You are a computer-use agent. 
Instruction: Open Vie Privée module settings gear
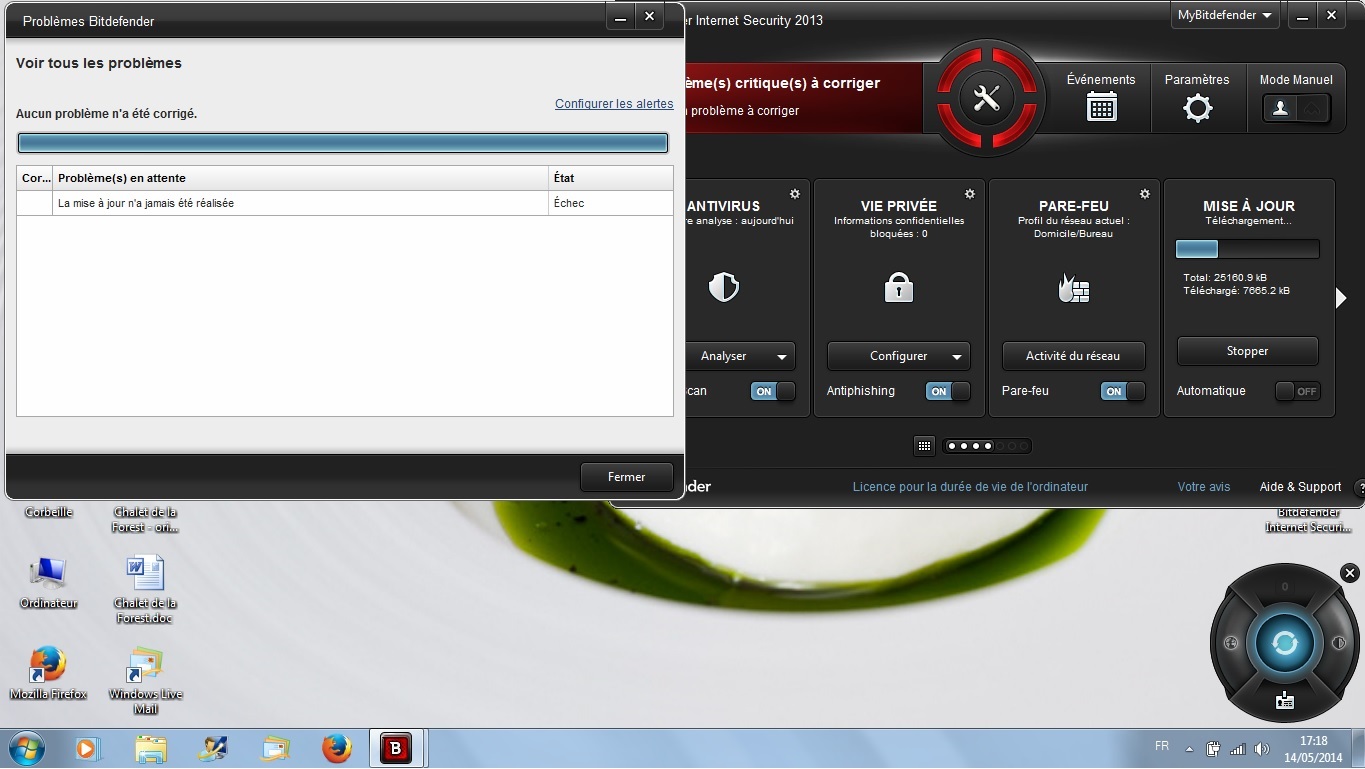pos(969,194)
